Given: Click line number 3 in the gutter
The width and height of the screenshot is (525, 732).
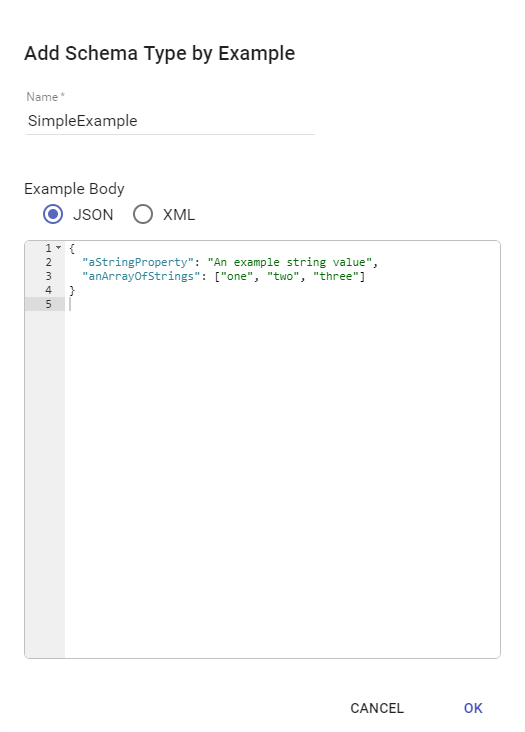Looking at the screenshot, I should pos(49,276).
